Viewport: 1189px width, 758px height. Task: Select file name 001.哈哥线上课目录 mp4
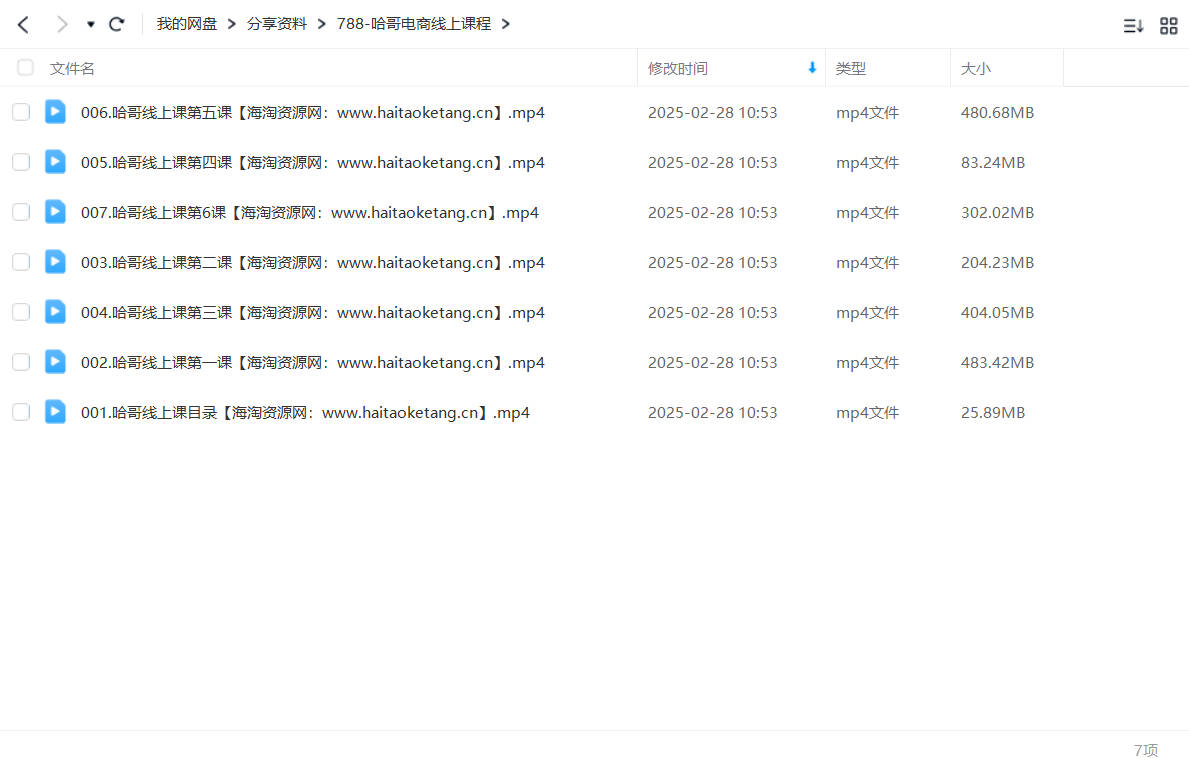click(305, 413)
